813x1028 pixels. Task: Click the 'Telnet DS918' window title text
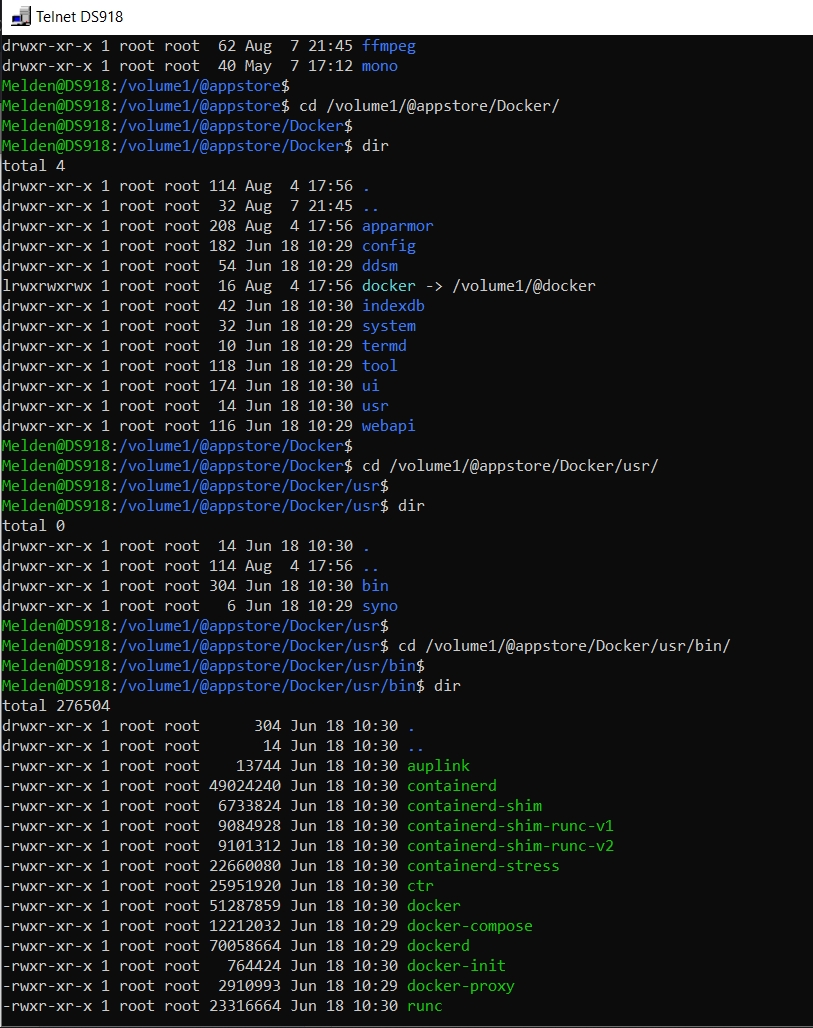coord(79,17)
